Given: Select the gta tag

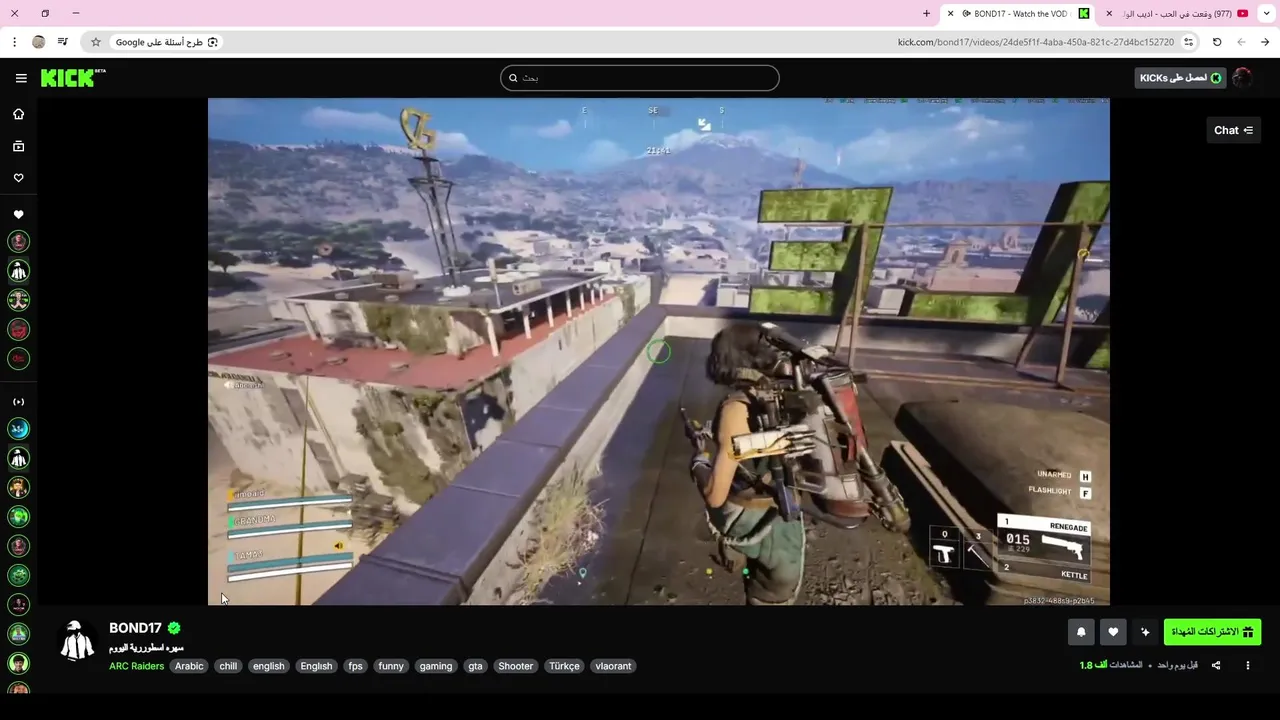Looking at the screenshot, I should pos(475,666).
